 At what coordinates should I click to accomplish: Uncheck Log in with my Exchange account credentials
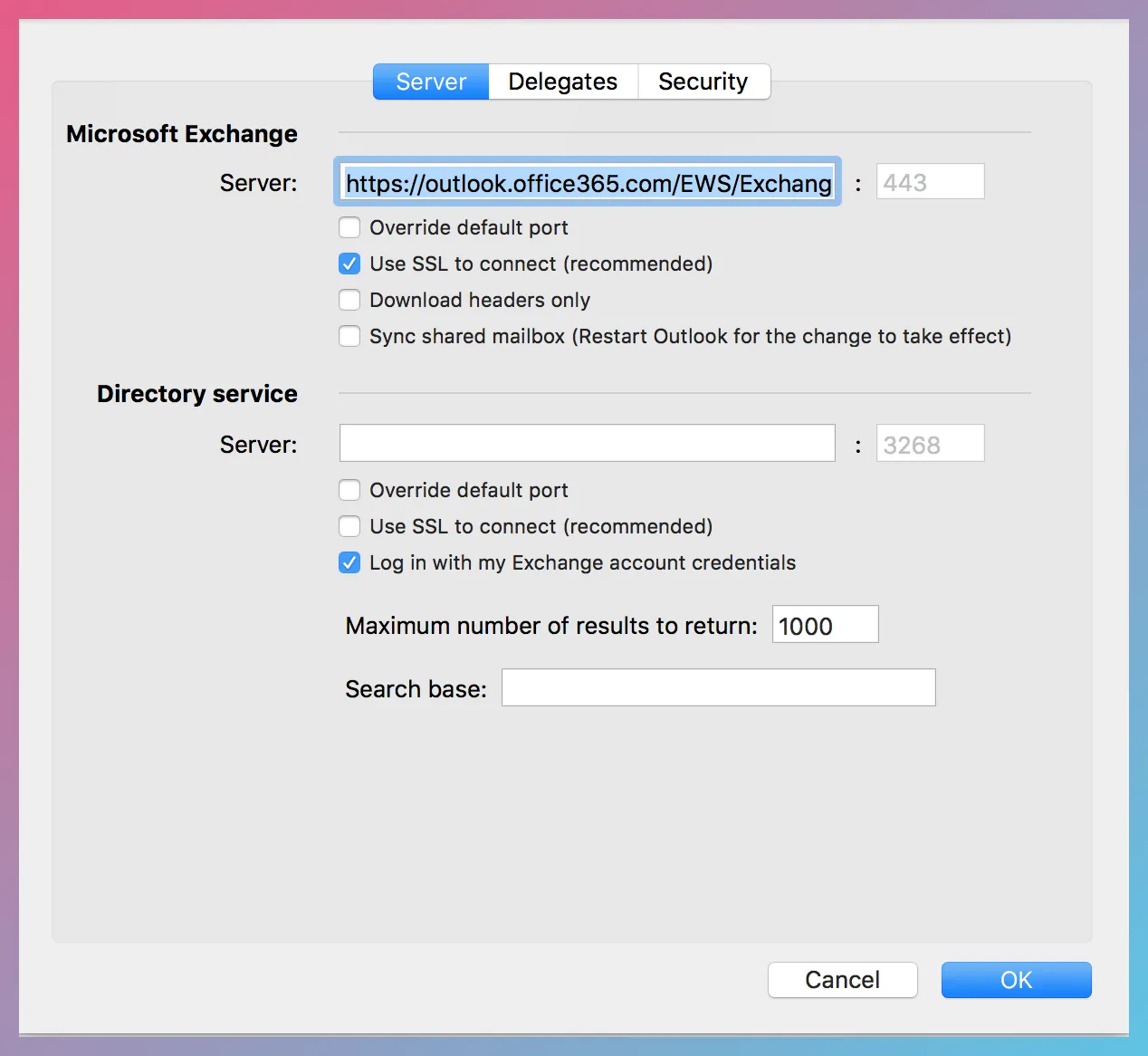[x=349, y=562]
